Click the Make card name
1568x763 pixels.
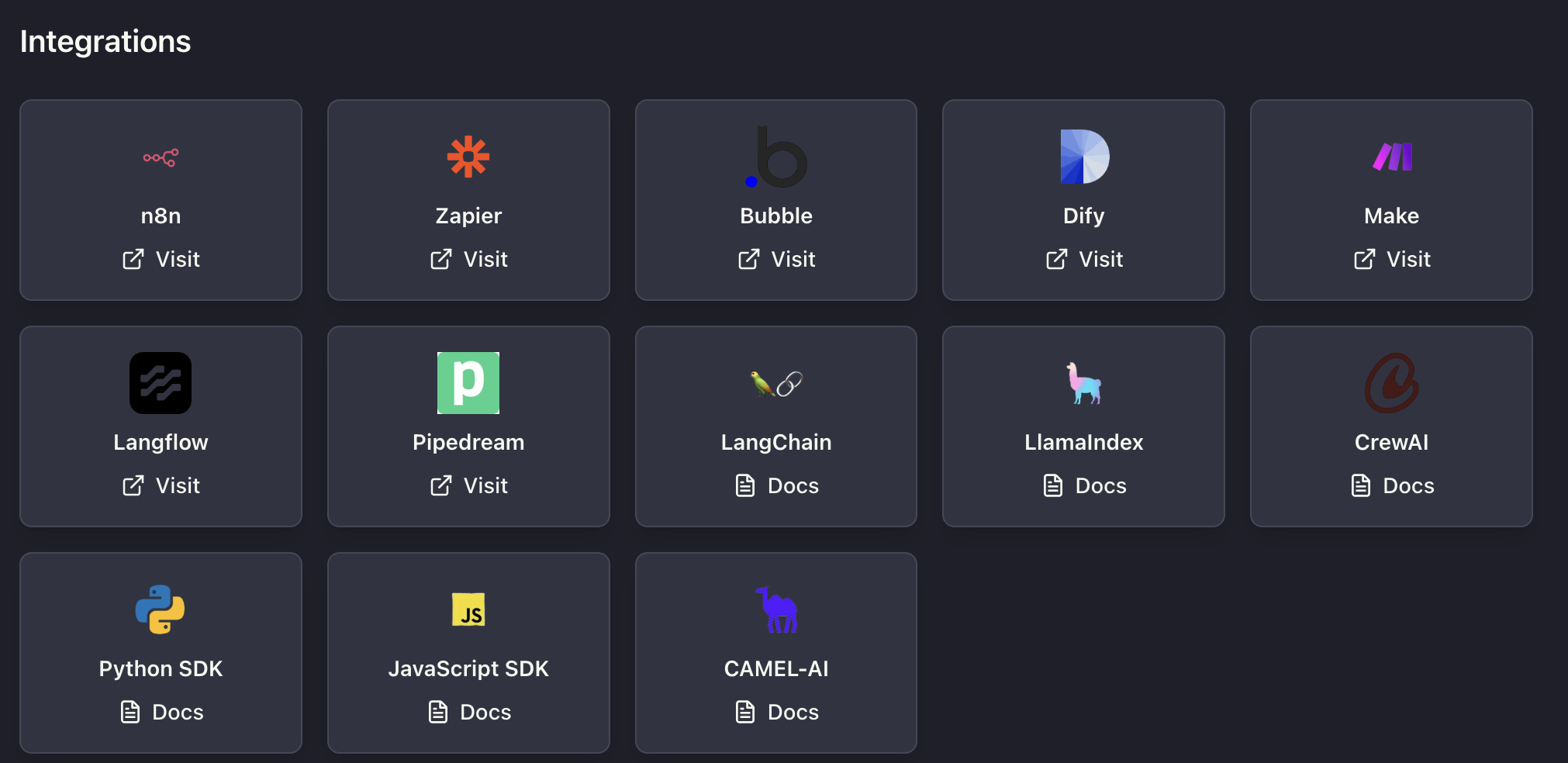coord(1392,216)
